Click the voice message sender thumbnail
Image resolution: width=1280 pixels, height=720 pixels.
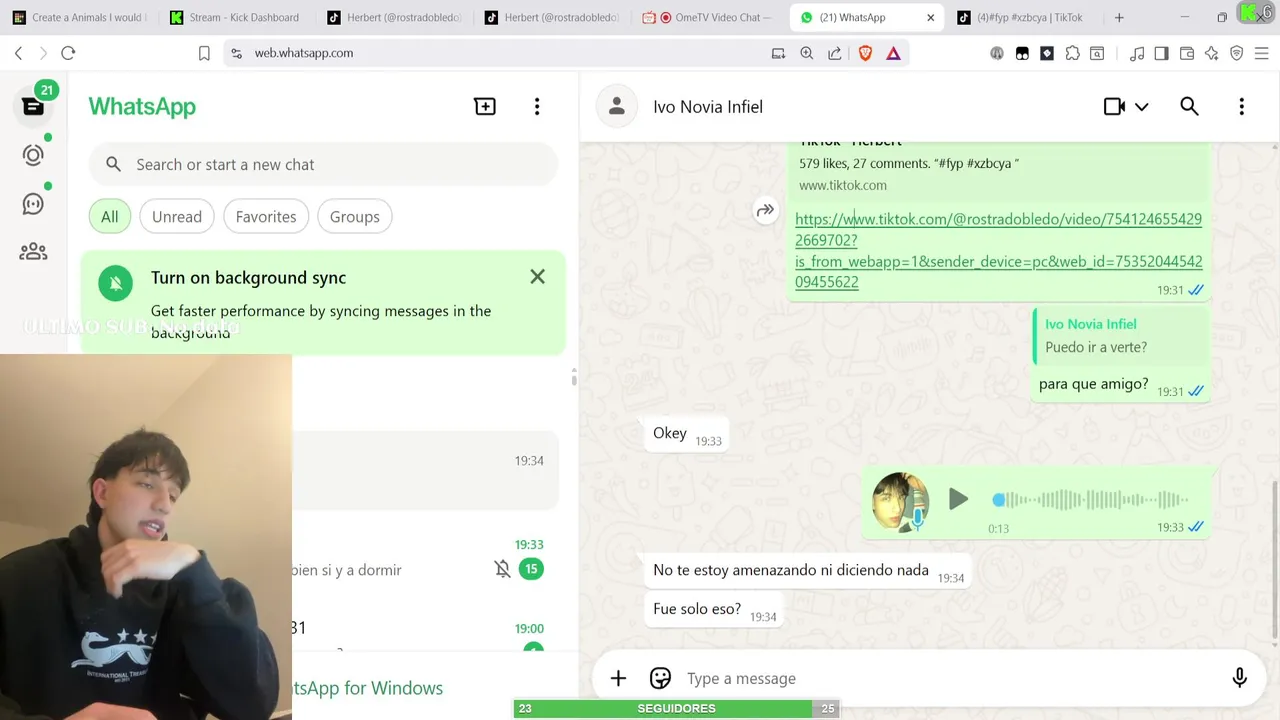click(x=900, y=500)
